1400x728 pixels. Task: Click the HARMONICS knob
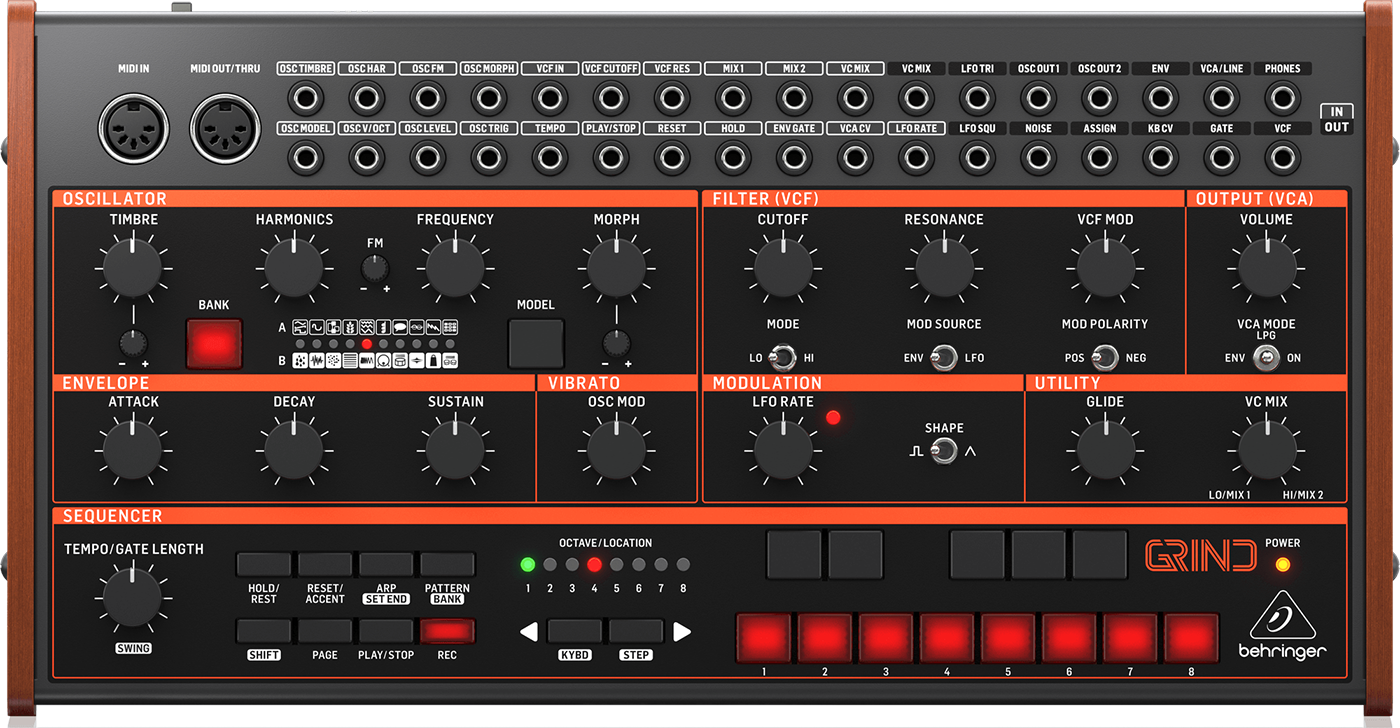[294, 268]
